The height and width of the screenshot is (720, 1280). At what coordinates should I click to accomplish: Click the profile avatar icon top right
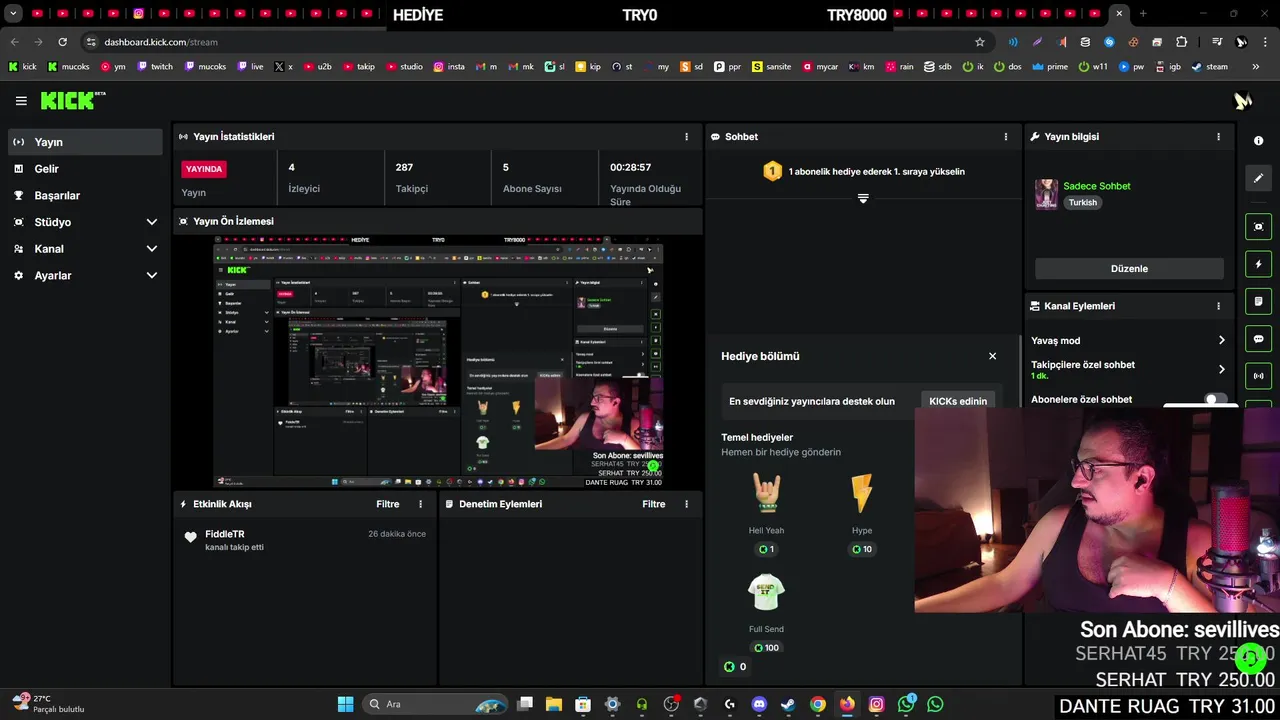(1242, 101)
